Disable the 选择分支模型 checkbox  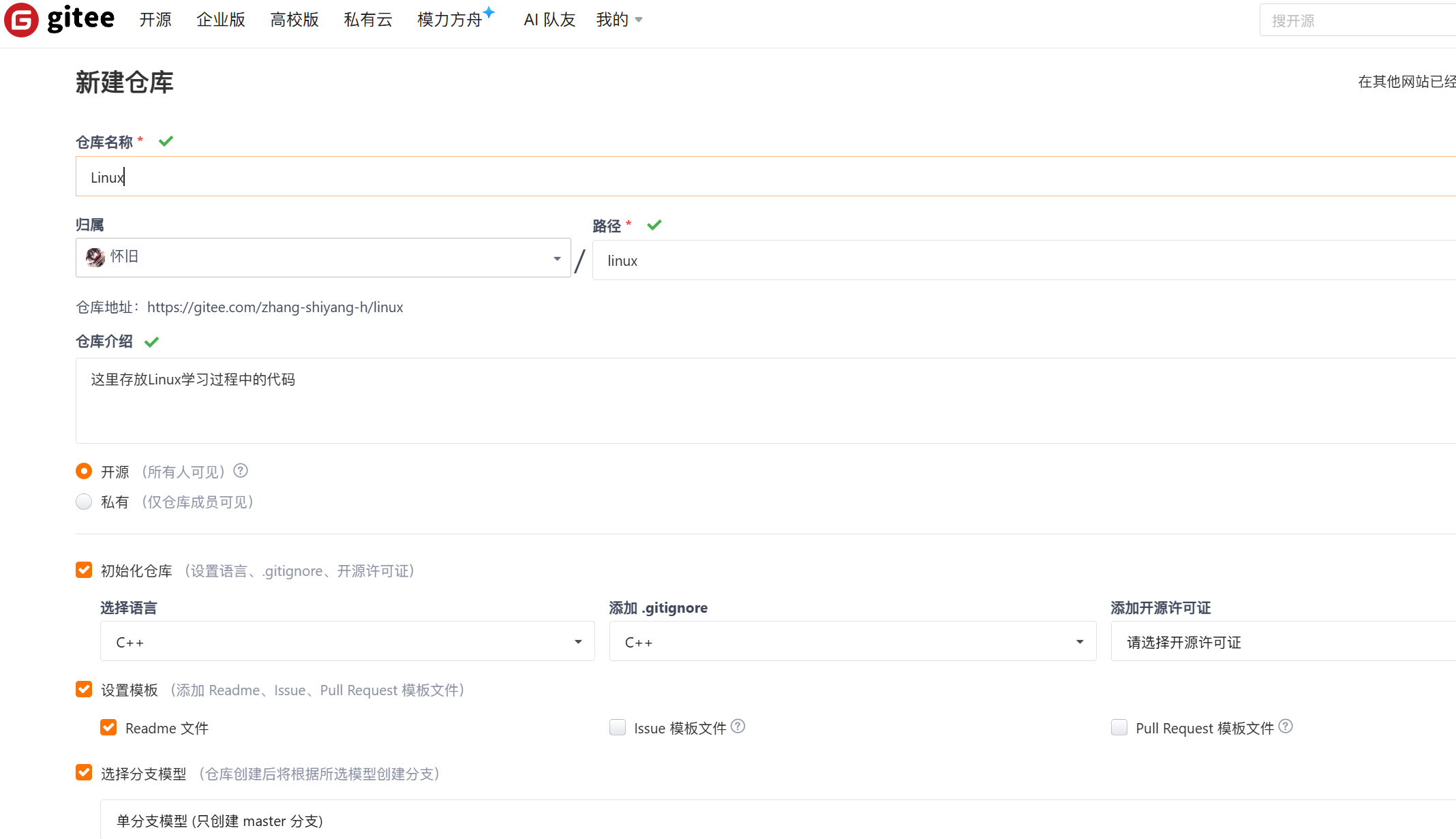point(83,772)
